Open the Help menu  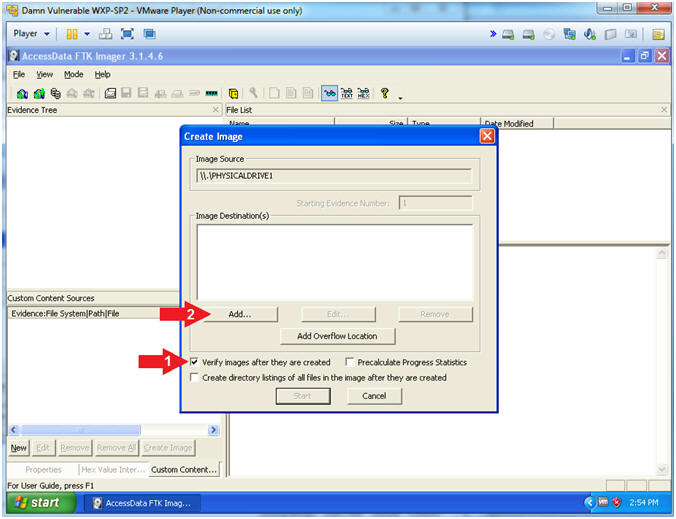[x=103, y=75]
